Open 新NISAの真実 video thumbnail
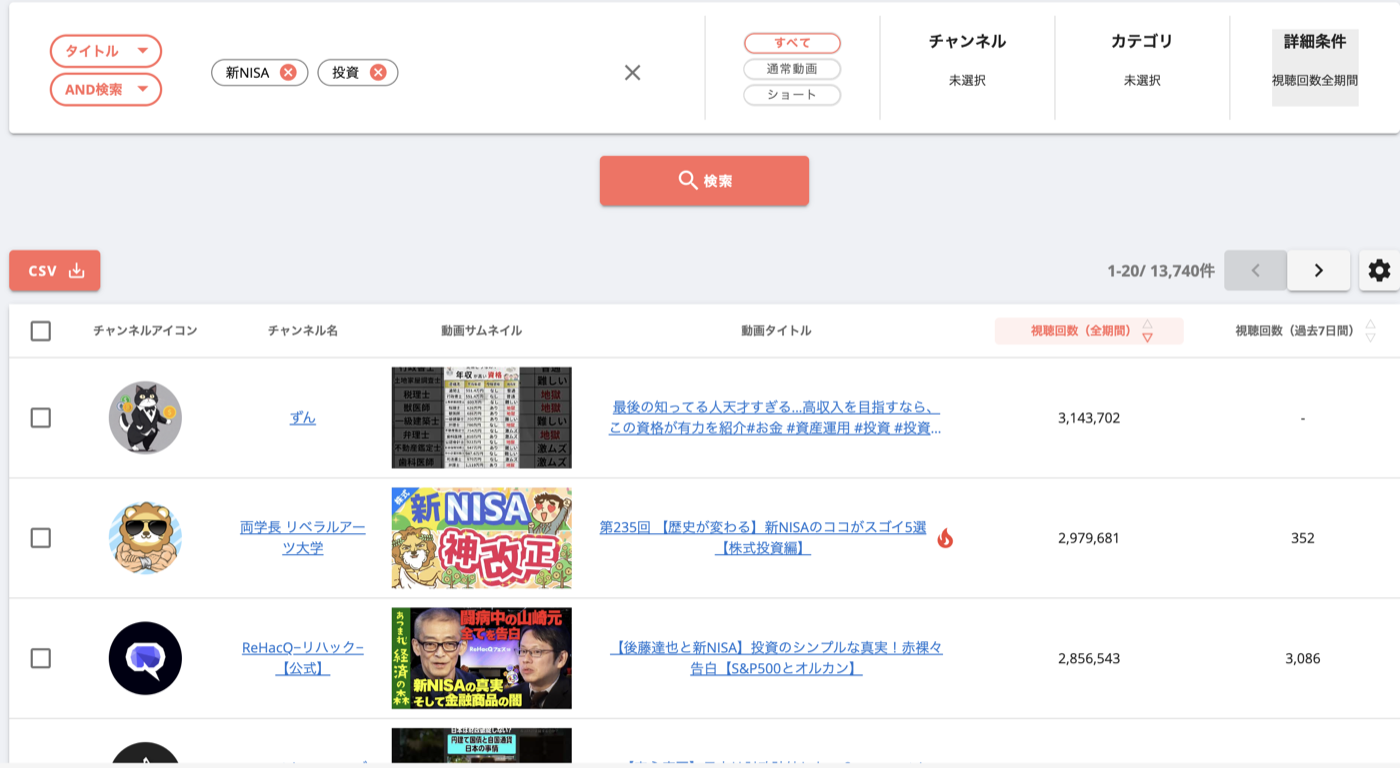 click(x=482, y=658)
